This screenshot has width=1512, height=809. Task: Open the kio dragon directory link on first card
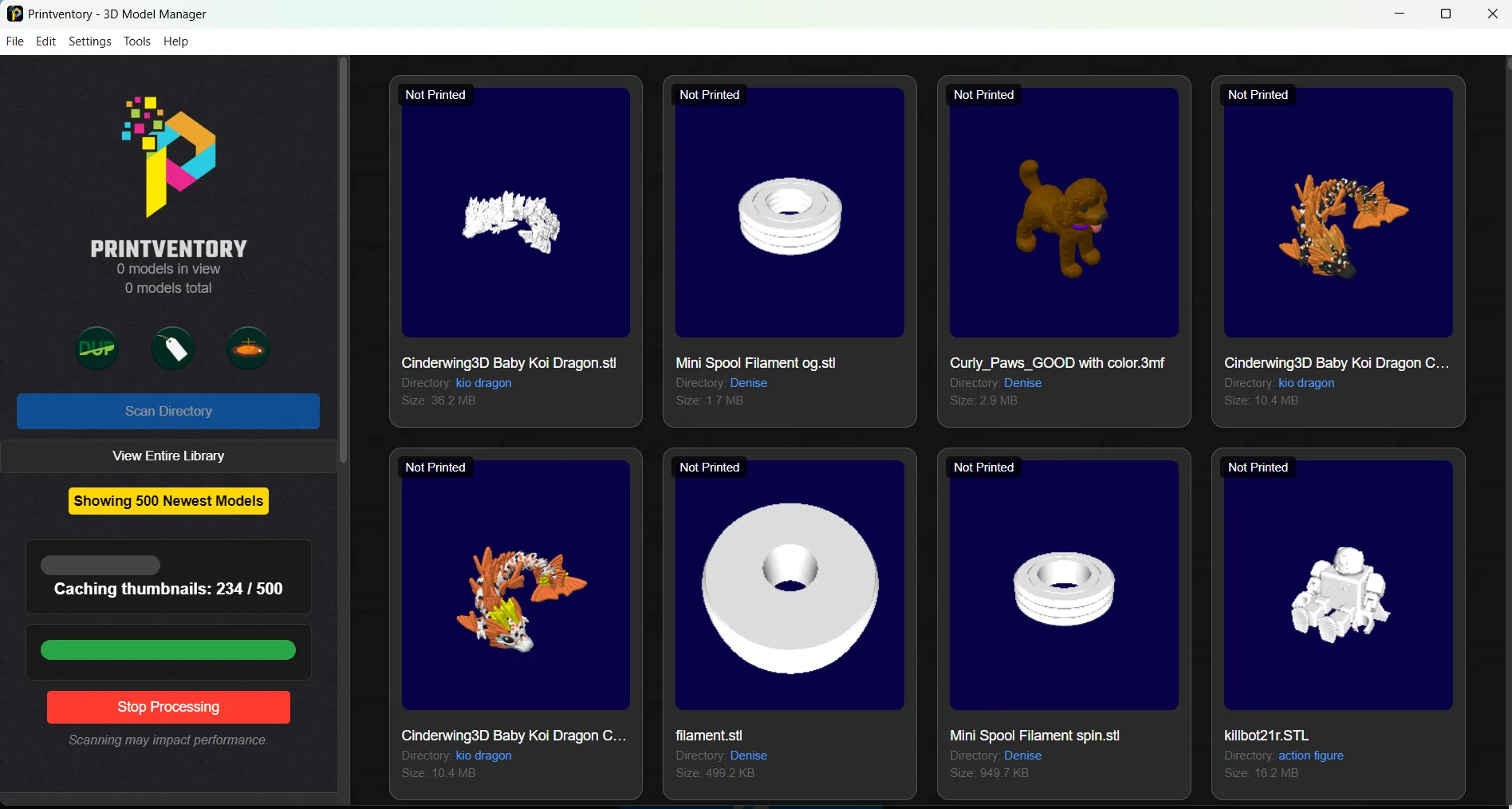tap(483, 383)
